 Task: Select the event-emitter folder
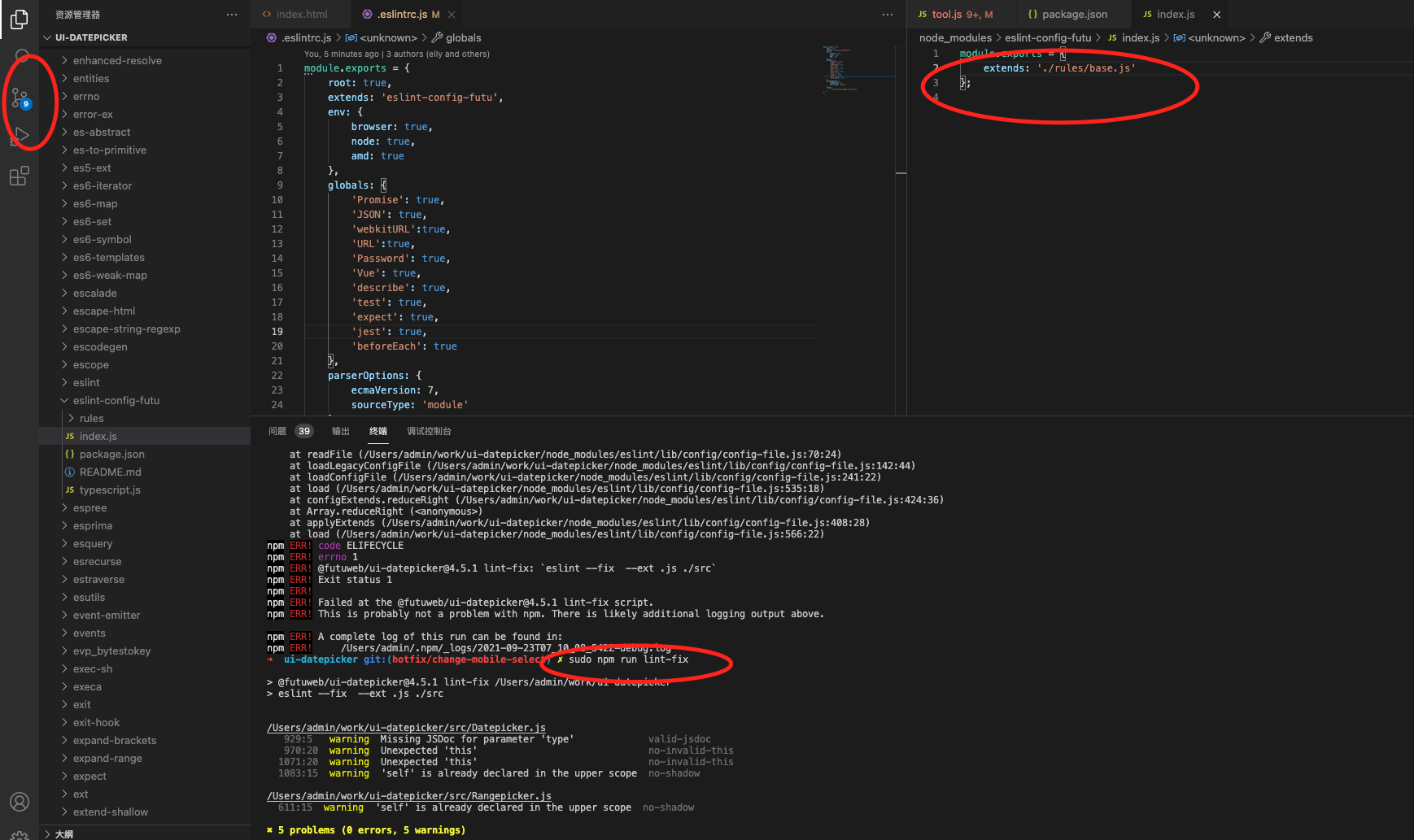145,615
